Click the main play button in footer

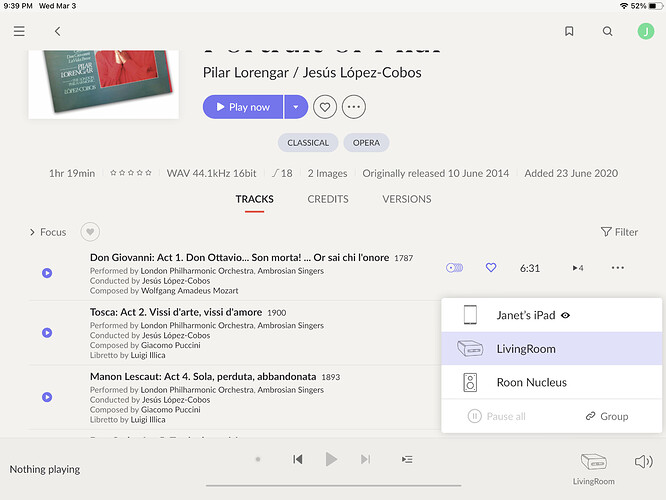coord(331,459)
